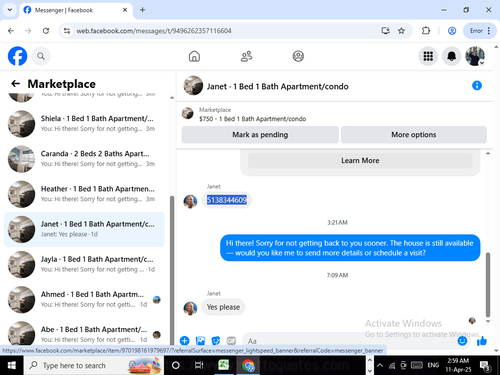This screenshot has width=500, height=375.
Task: Close the Messenger | Facebook tab
Action: click(x=125, y=10)
